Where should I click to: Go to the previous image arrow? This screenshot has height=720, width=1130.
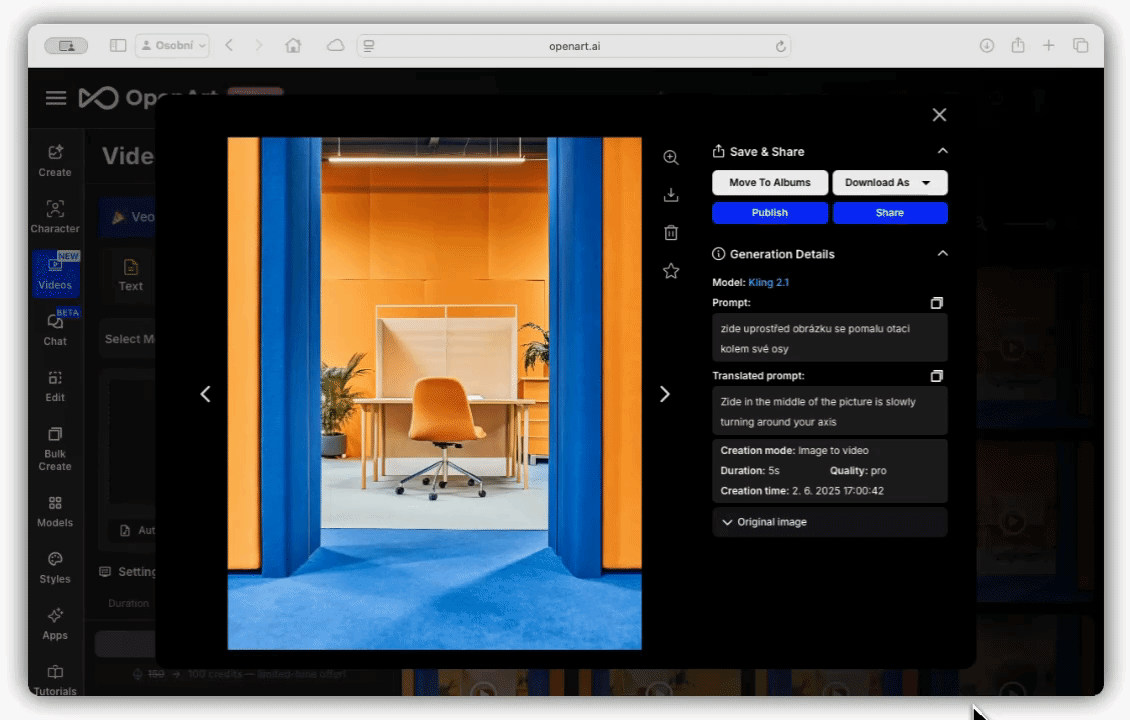coord(205,394)
